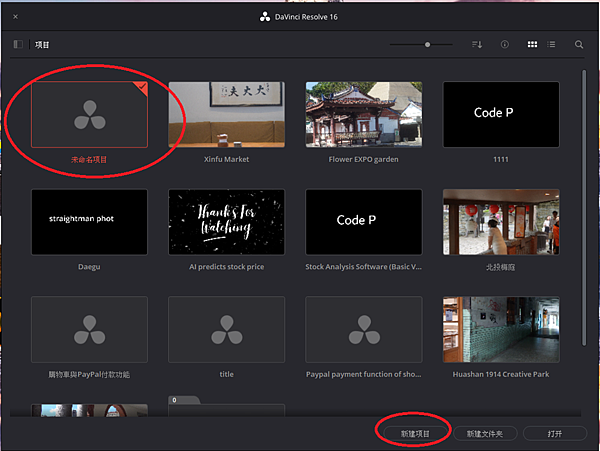Image resolution: width=600 pixels, height=451 pixels.
Task: Select the Xinfu Market project thumbnail
Action: (227, 114)
